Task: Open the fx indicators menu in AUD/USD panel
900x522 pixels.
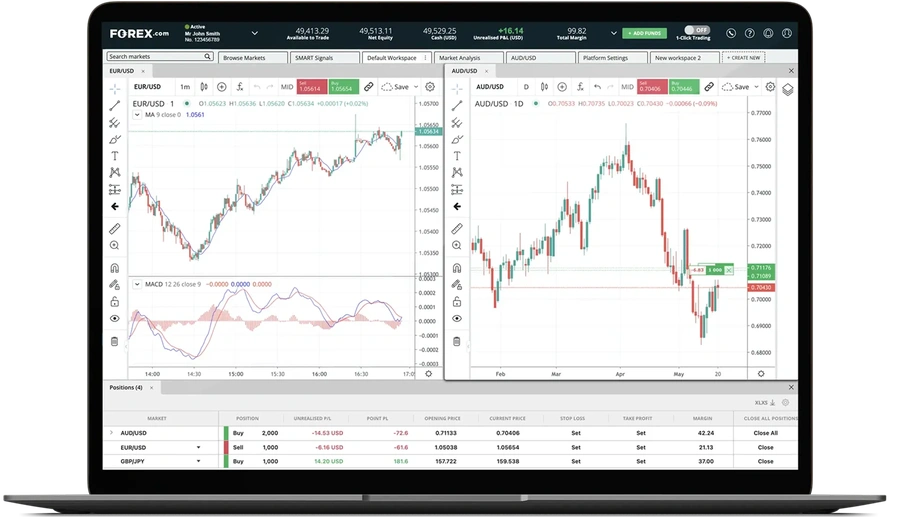Action: tap(580, 87)
